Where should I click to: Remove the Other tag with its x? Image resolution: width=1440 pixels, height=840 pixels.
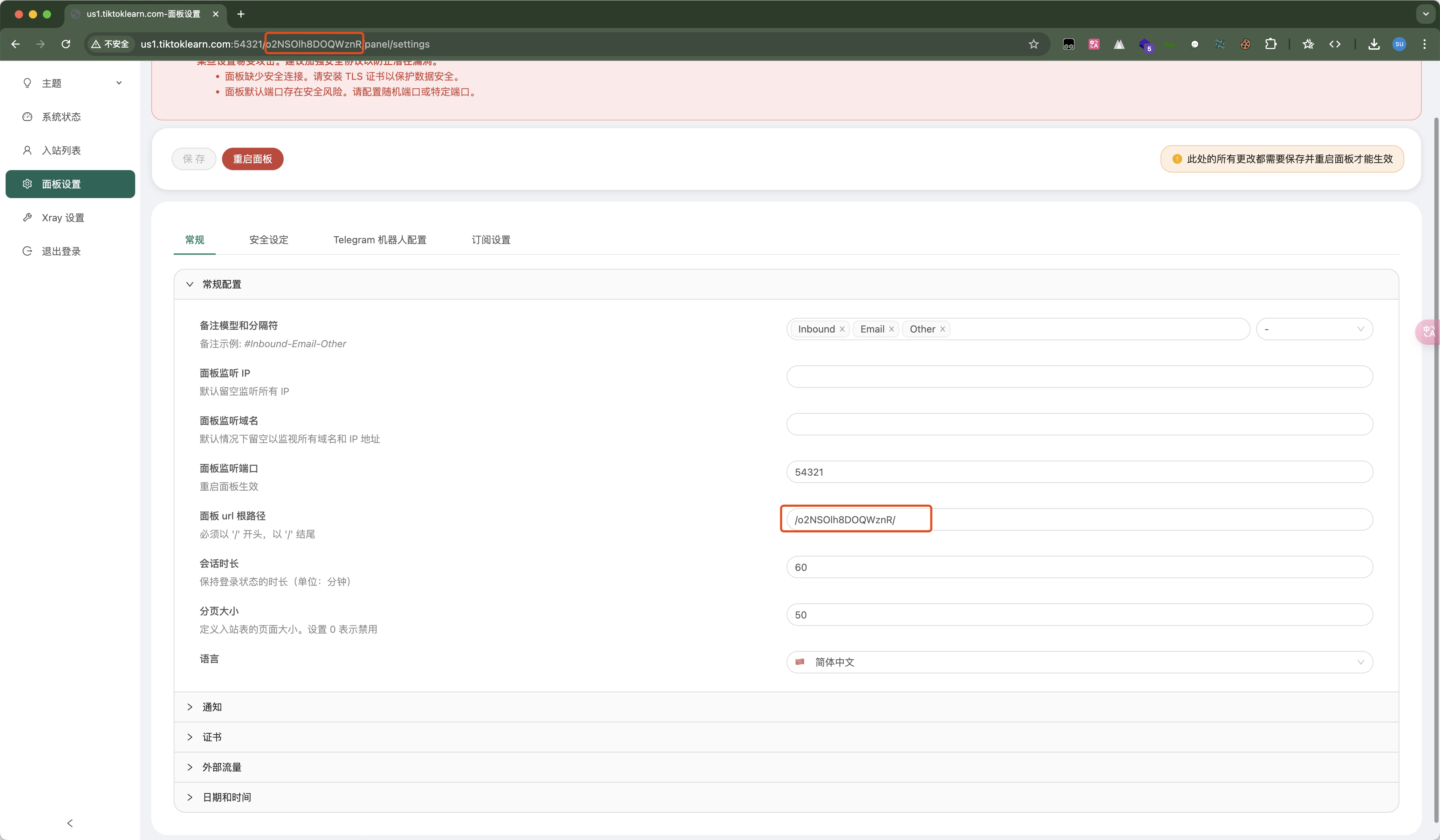[942, 329]
